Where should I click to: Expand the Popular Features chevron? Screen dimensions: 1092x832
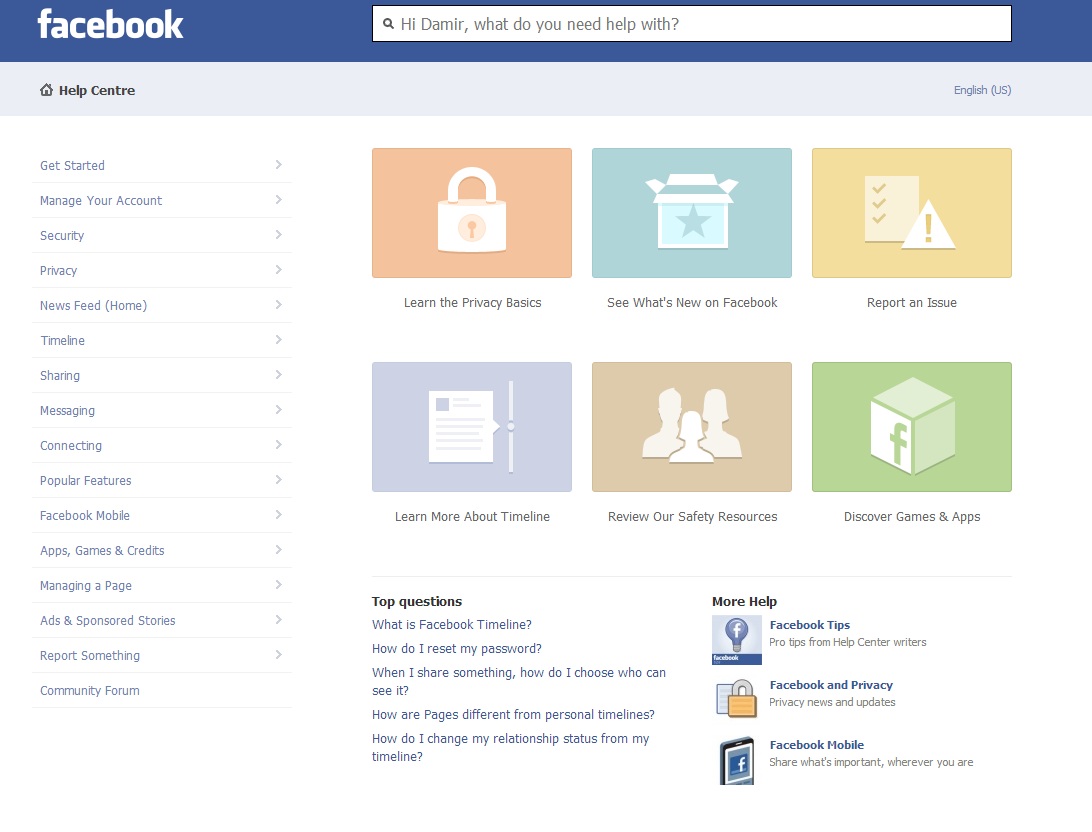click(279, 480)
